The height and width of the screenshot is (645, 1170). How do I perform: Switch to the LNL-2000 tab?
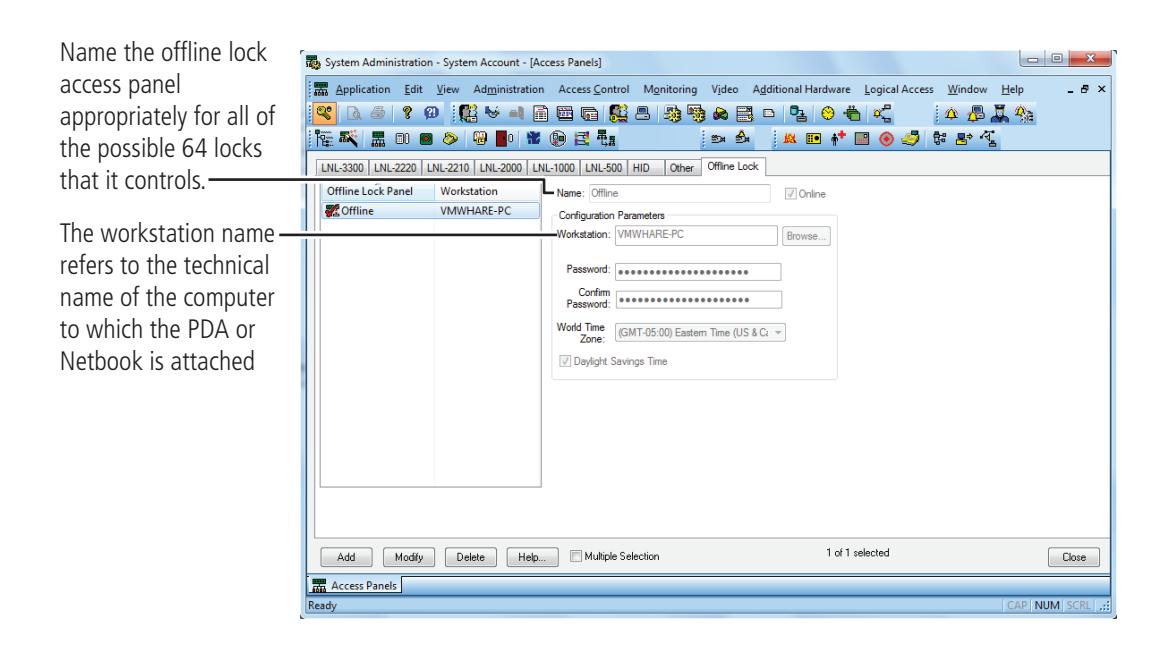(x=500, y=168)
